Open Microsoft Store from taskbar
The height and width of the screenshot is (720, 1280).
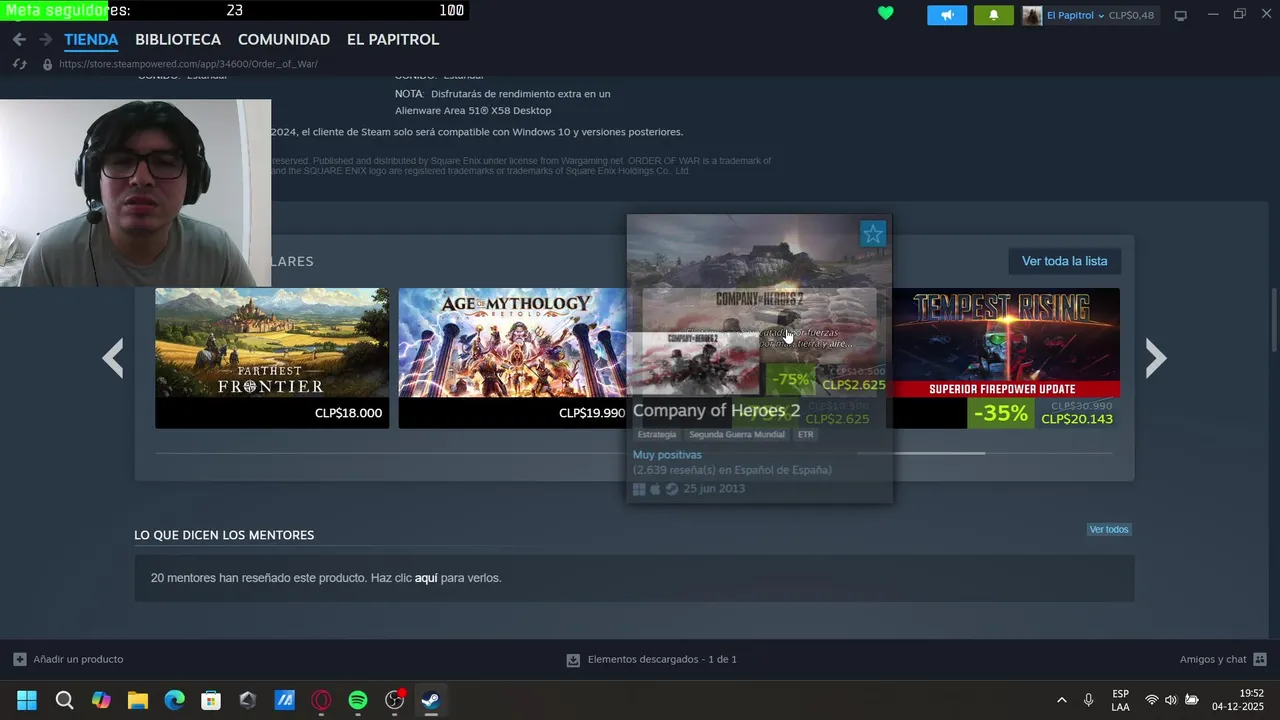pos(211,700)
